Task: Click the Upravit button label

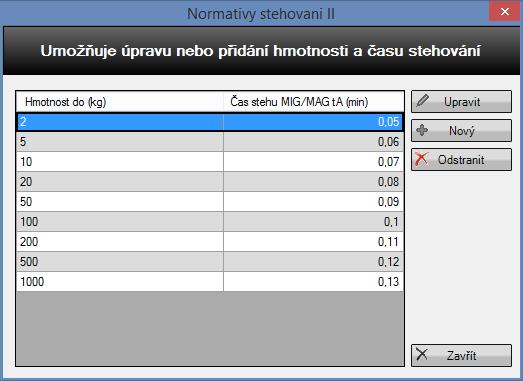Action: 462,102
